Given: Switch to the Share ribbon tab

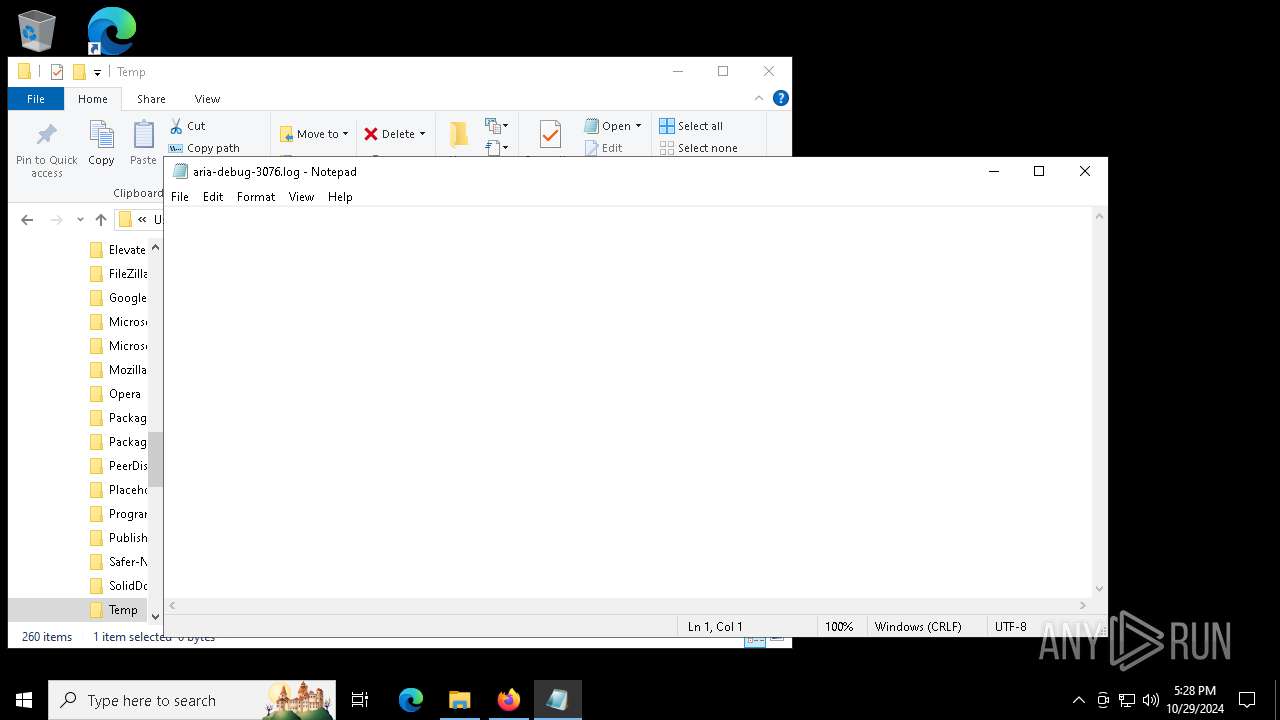Looking at the screenshot, I should click(x=152, y=99).
